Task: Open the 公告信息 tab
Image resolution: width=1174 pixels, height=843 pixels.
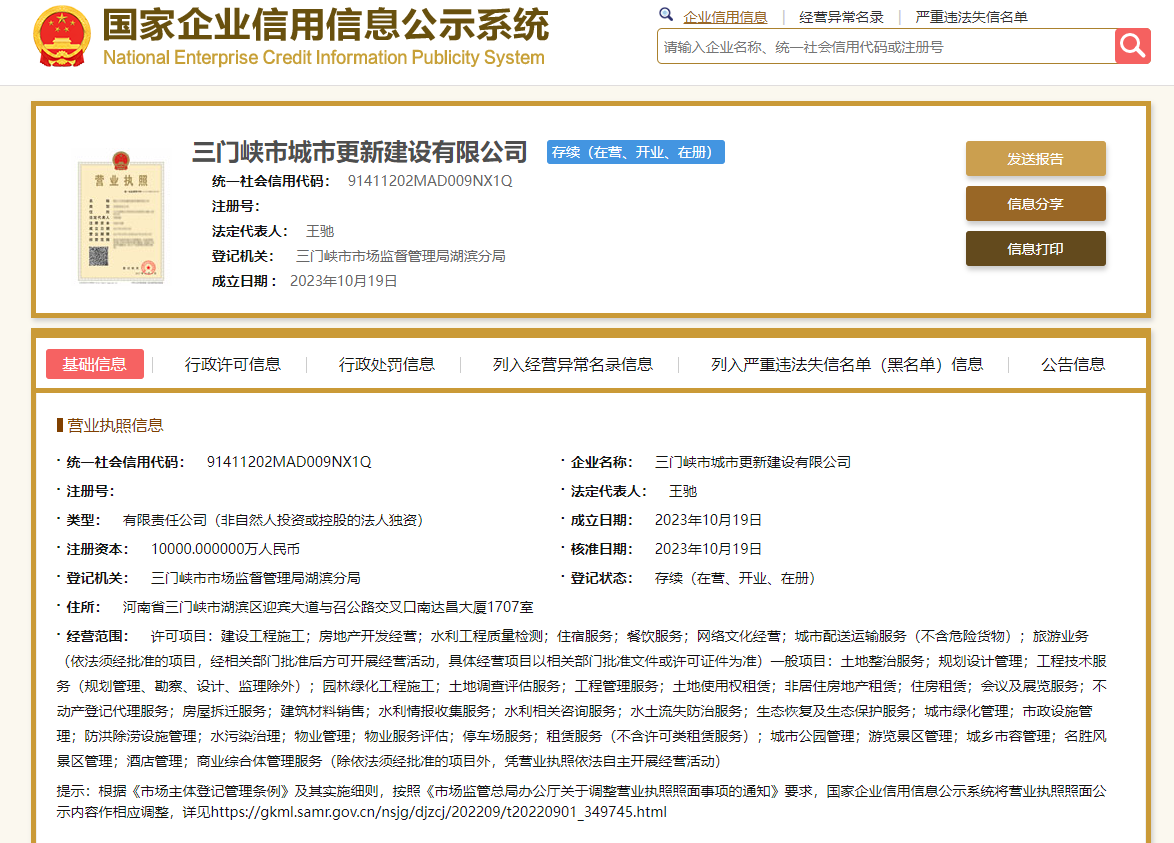Action: (1073, 364)
